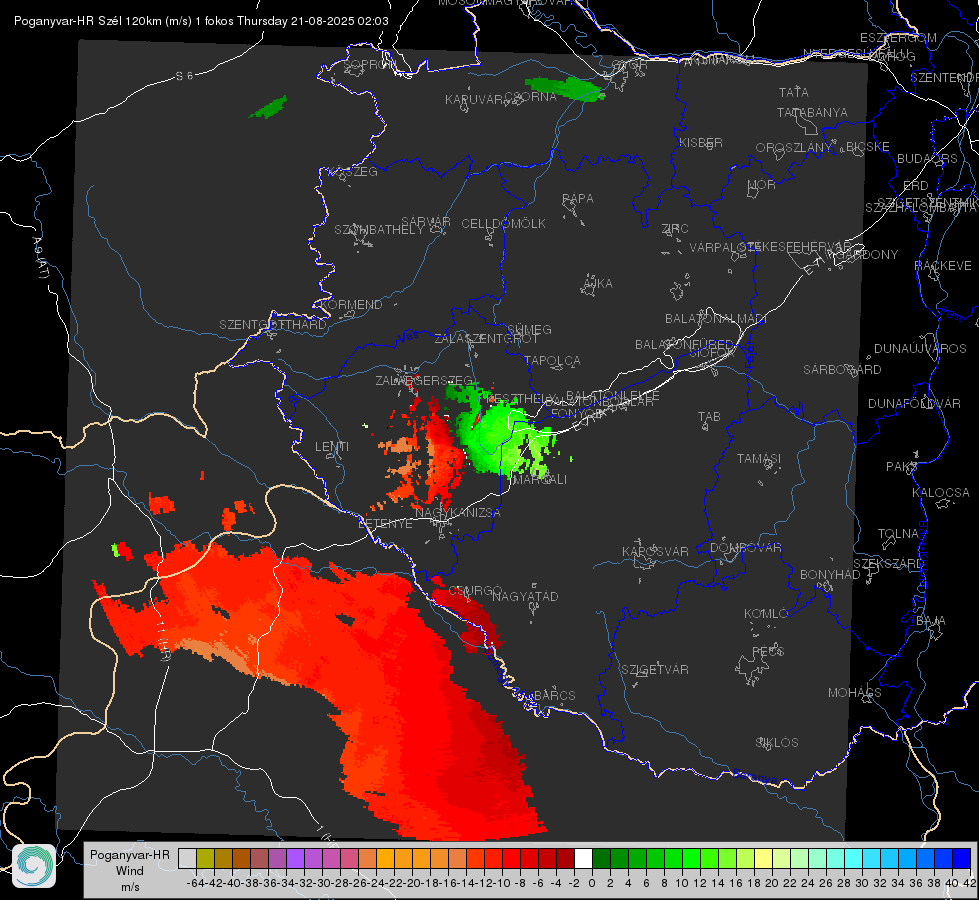Click the RÁCKEVE city label
Image resolution: width=979 pixels, height=900 pixels.
(943, 265)
